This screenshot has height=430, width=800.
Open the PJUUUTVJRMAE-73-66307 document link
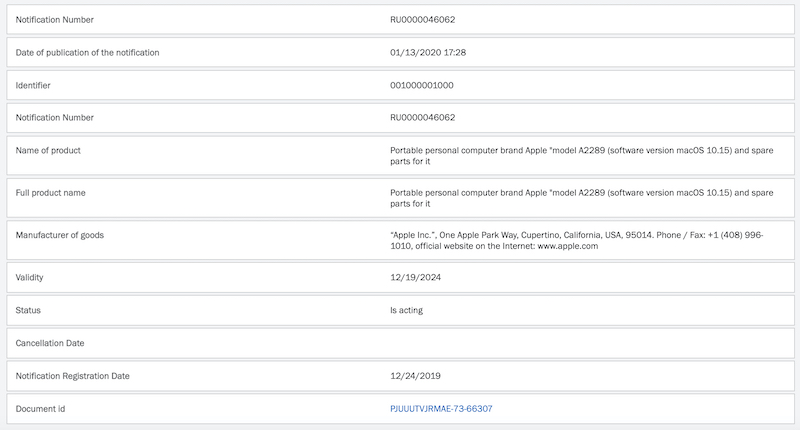tap(441, 409)
